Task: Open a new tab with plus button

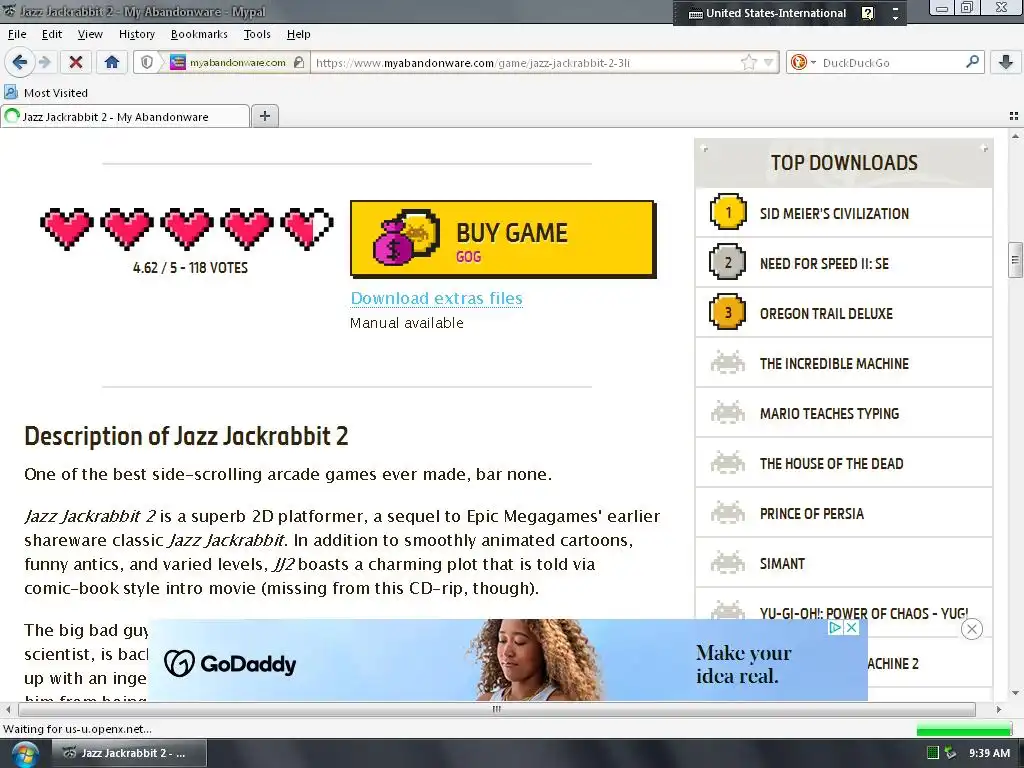Action: 264,116
